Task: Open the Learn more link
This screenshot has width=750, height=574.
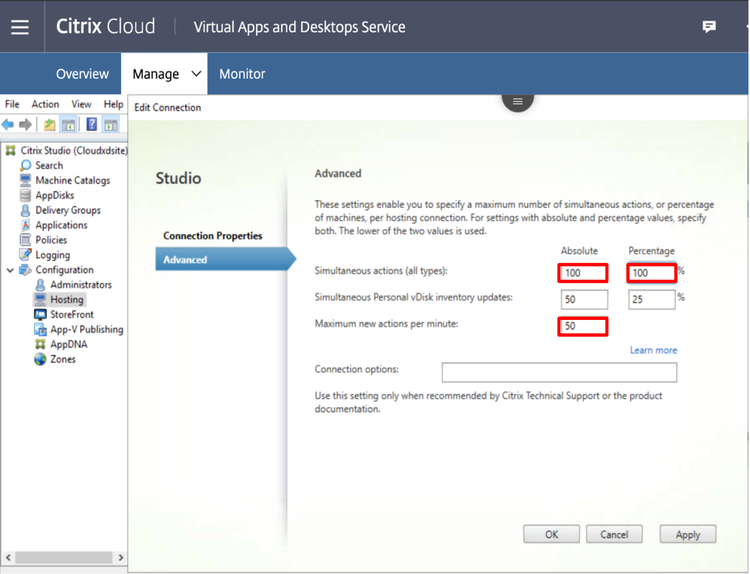Action: click(653, 350)
